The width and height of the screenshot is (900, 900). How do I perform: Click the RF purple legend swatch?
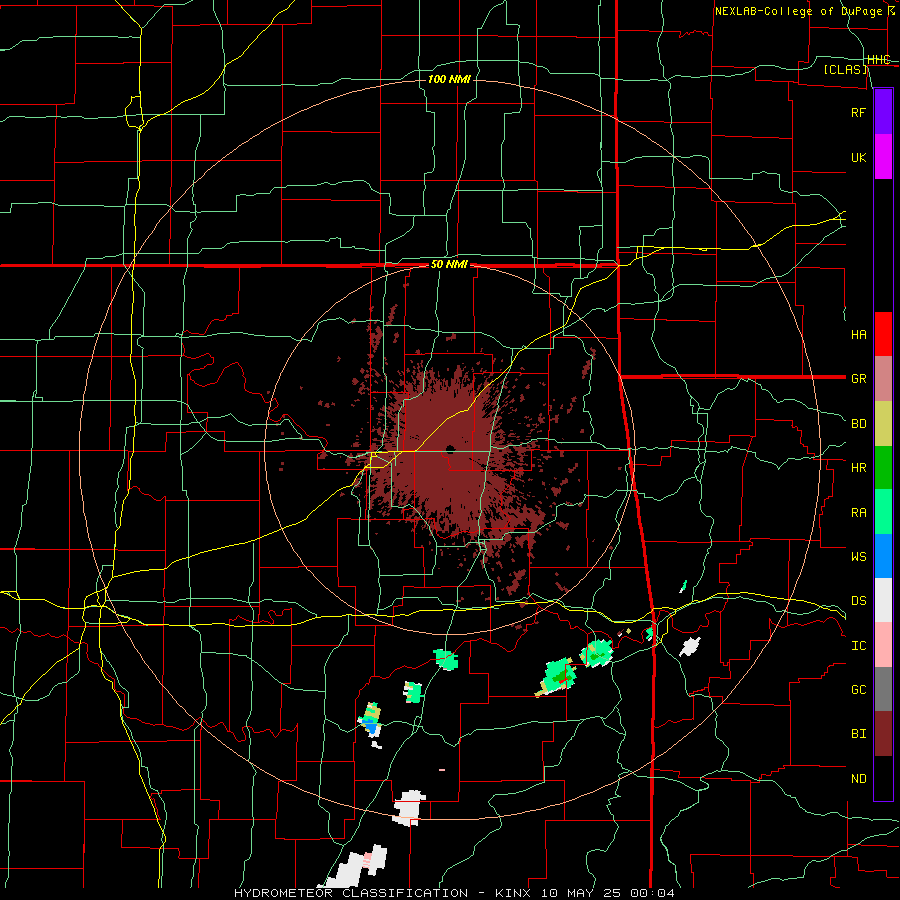[x=883, y=112]
